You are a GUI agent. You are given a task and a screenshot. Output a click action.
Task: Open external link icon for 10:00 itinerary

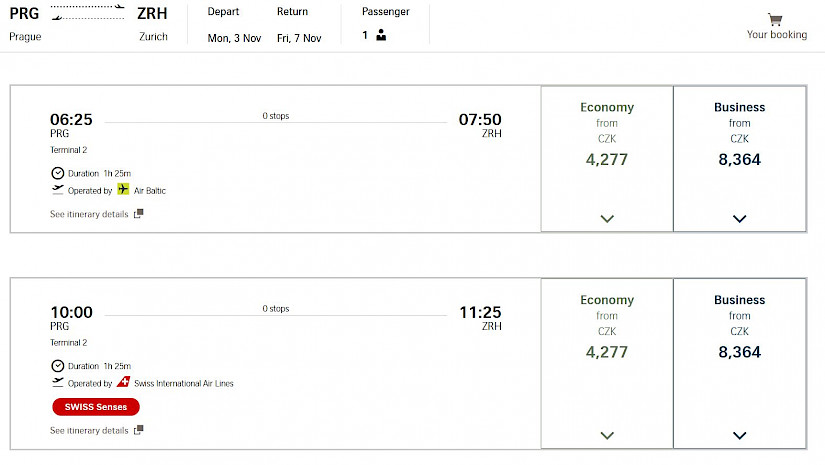[138, 430]
